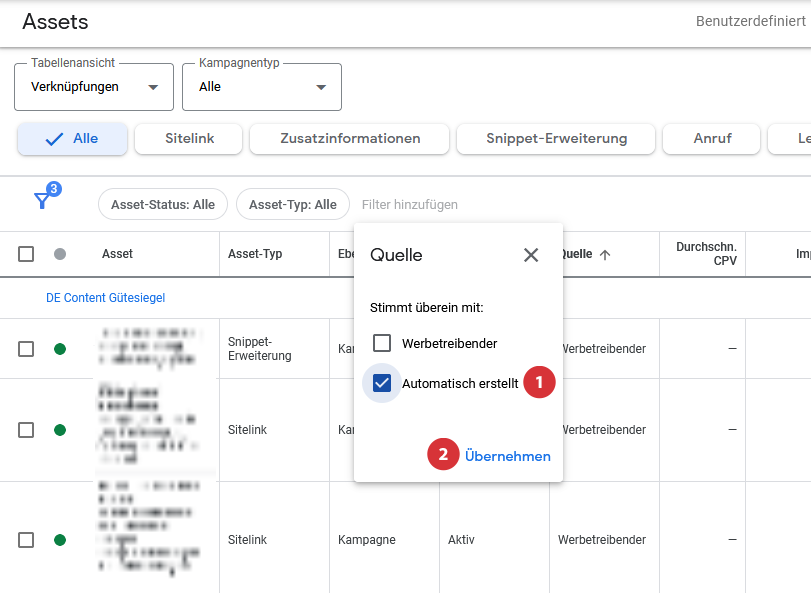Viewport: 811px width, 593px height.
Task: Click Werbetreibender cell in Snippet-Erweiterung row
Action: click(604, 349)
